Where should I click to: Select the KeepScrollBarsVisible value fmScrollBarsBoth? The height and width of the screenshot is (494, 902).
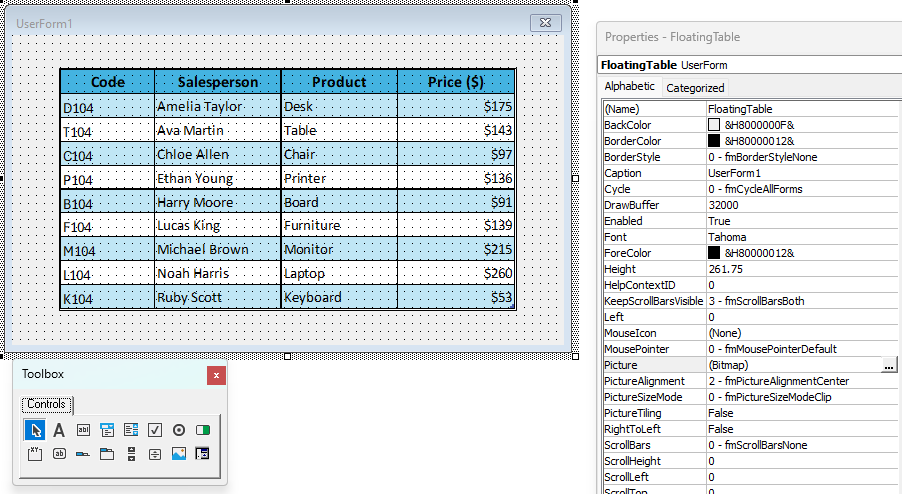[x=804, y=301]
